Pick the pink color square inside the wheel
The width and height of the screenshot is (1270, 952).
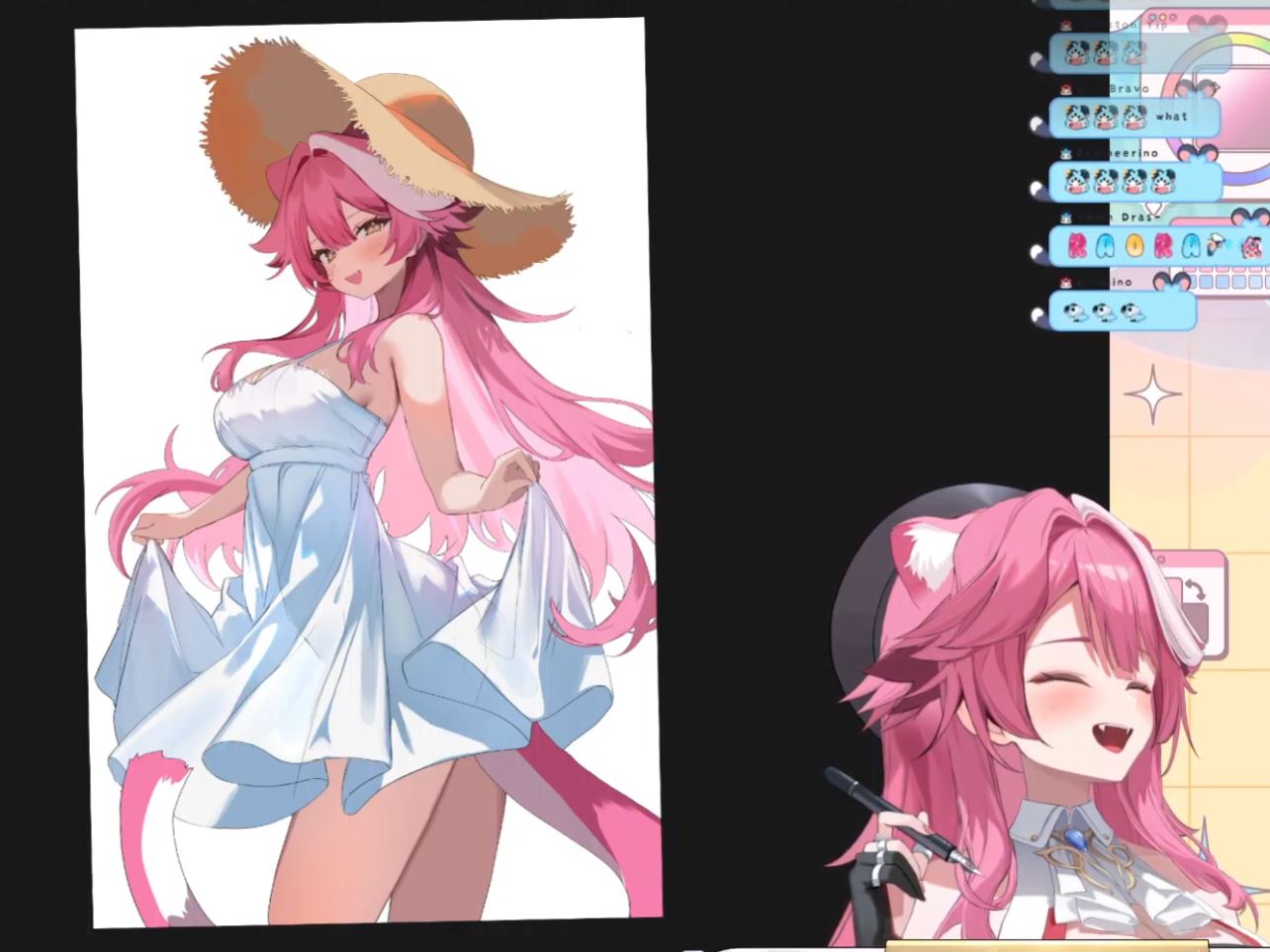pos(1230,107)
